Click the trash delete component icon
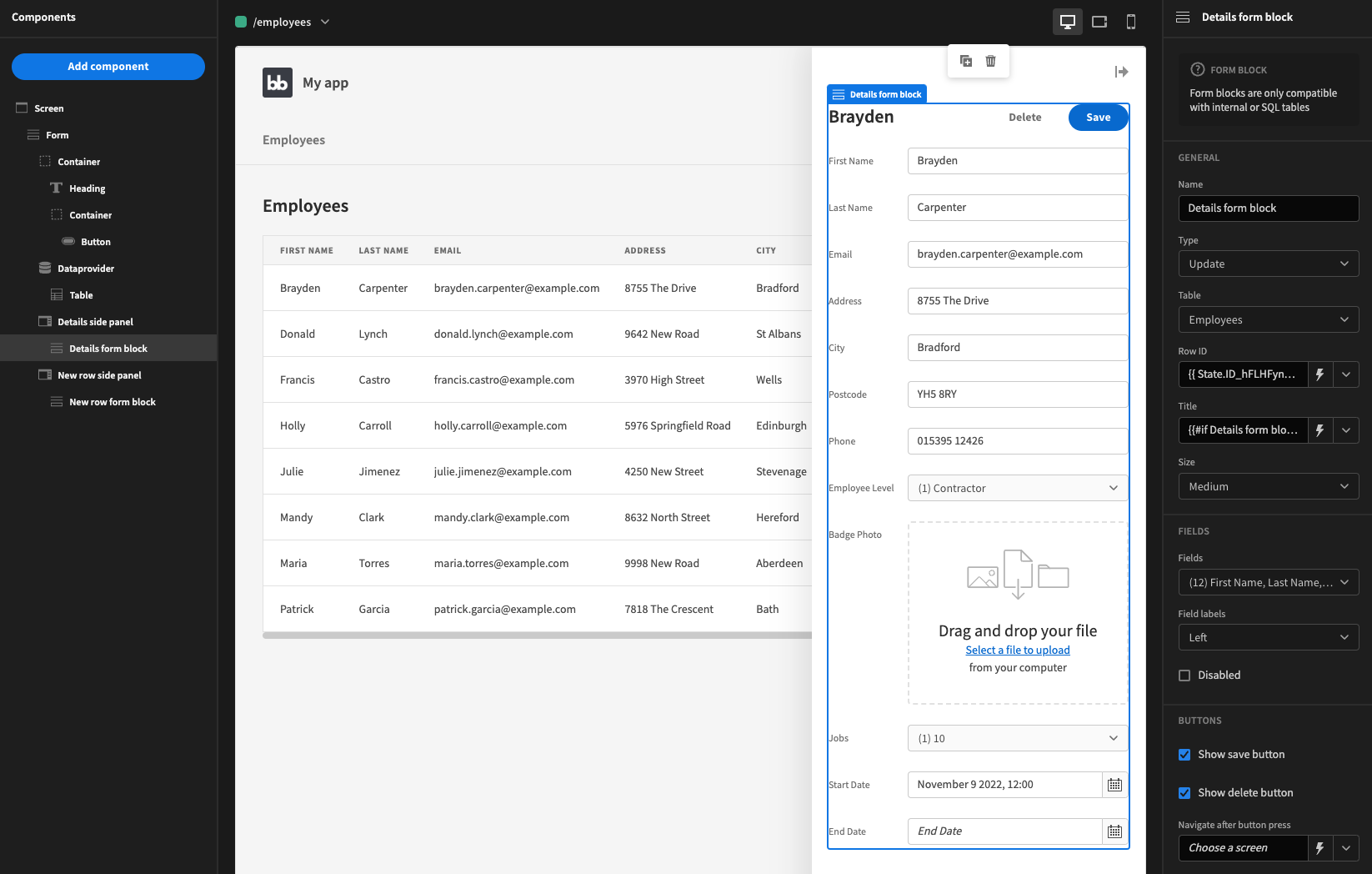Image resolution: width=1372 pixels, height=874 pixels. pos(990,61)
